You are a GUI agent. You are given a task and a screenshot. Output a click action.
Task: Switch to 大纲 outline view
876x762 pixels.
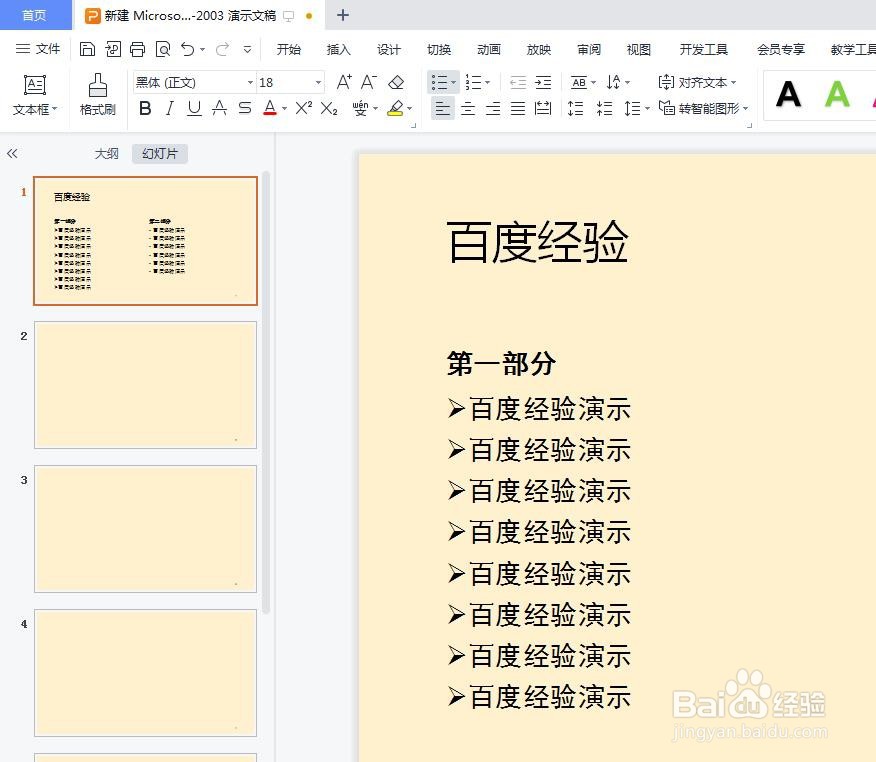click(x=107, y=153)
